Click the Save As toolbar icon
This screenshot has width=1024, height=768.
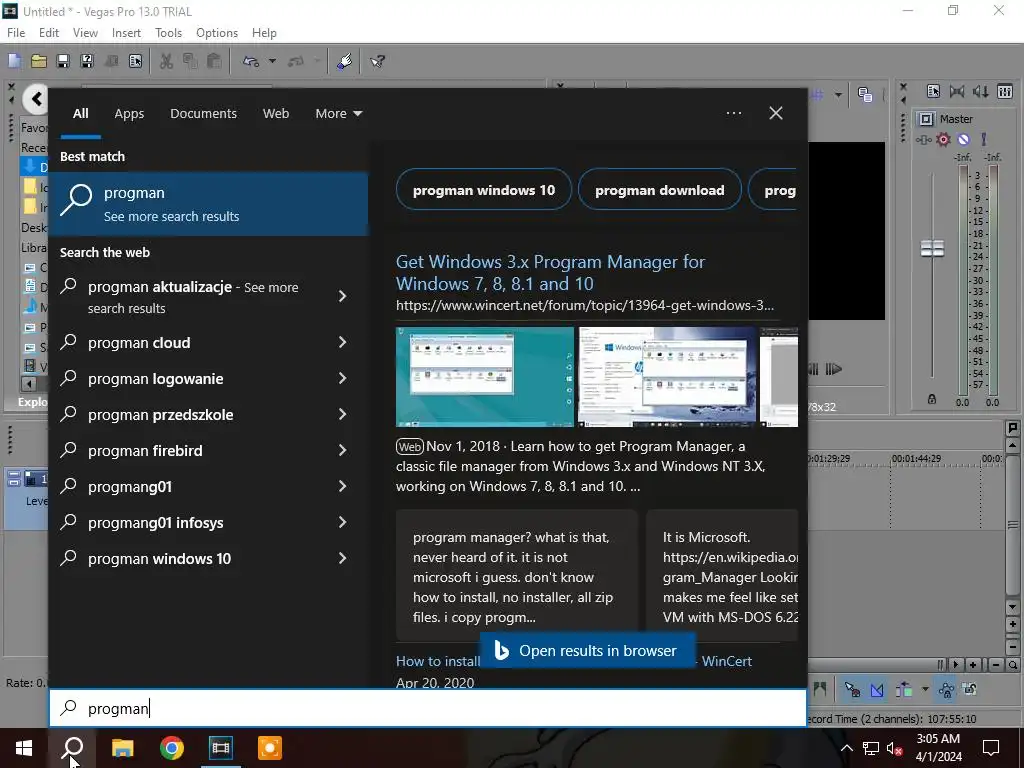87,61
